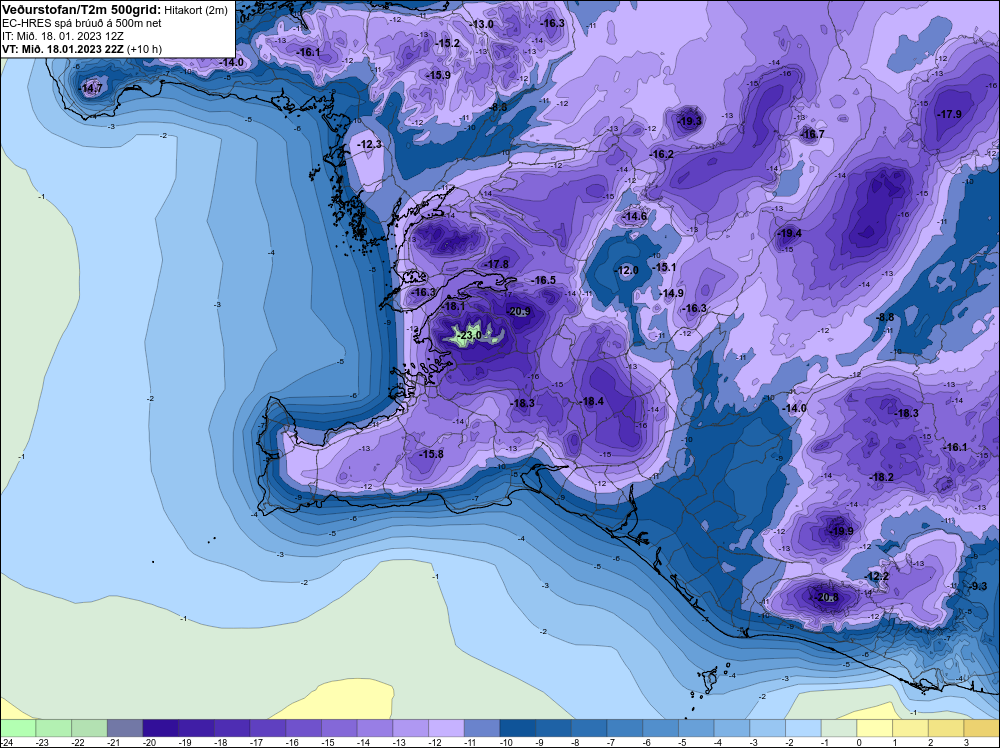
Task: Click the -15.8 temperature label
Action: point(432,454)
